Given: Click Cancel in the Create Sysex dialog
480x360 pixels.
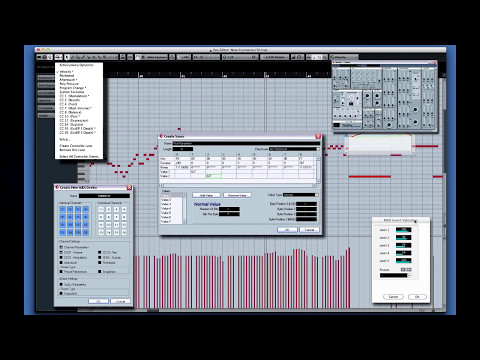Looking at the screenshot, I should click(x=309, y=230).
